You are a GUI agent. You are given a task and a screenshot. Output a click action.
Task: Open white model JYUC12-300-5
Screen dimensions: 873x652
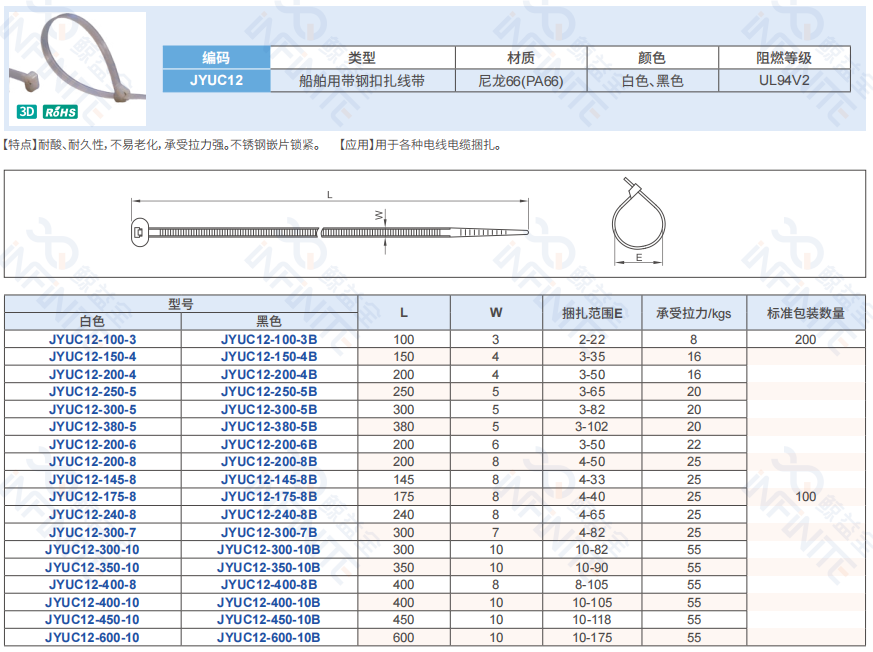[x=92, y=409]
